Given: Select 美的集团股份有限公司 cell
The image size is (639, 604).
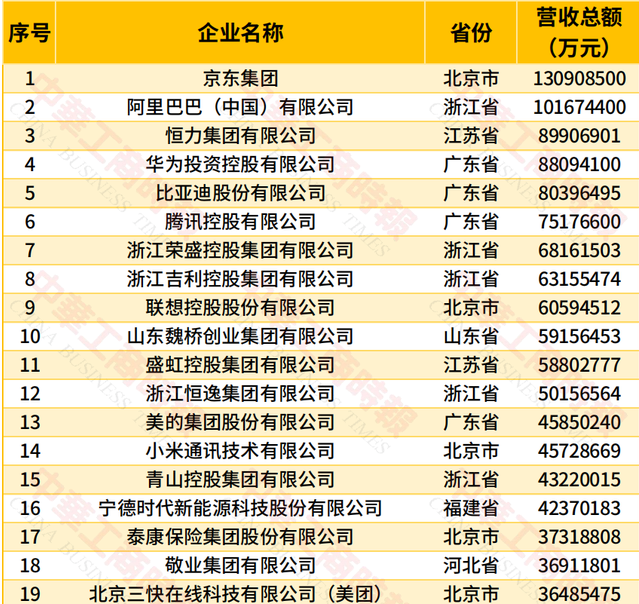Looking at the screenshot, I should (x=240, y=422).
